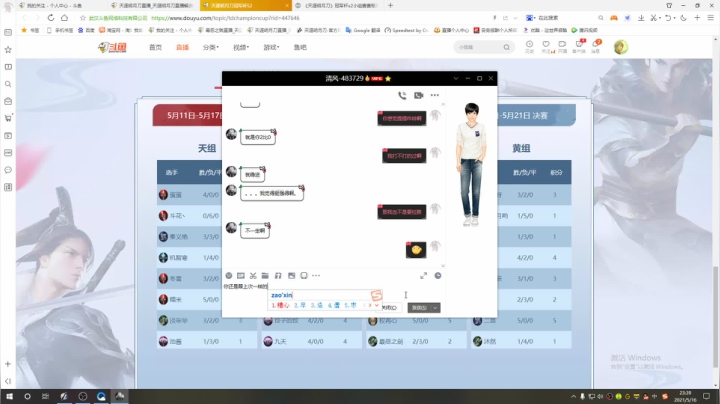Image resolution: width=720 pixels, height=404 pixels.
Task: Click the QQ show avatar figure
Action: click(x=471, y=164)
